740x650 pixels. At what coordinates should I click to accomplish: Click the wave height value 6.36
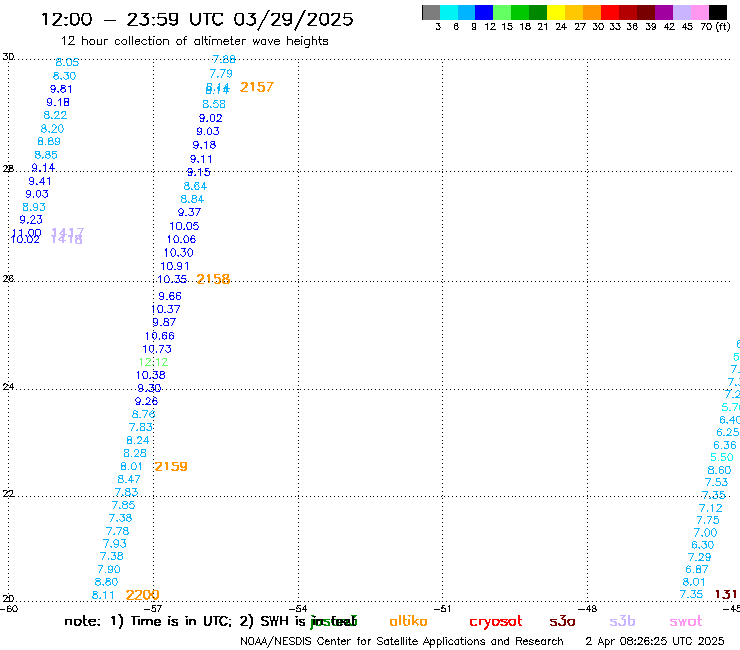[724, 445]
